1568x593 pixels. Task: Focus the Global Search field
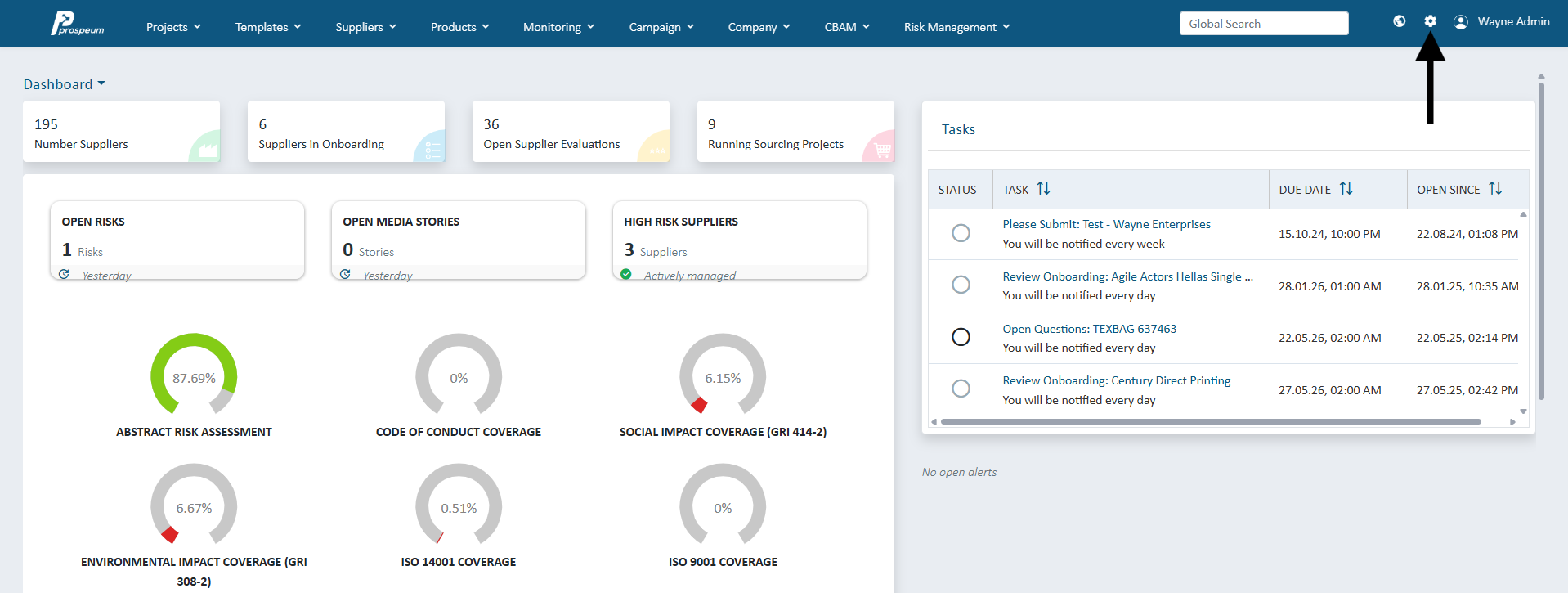[1264, 23]
